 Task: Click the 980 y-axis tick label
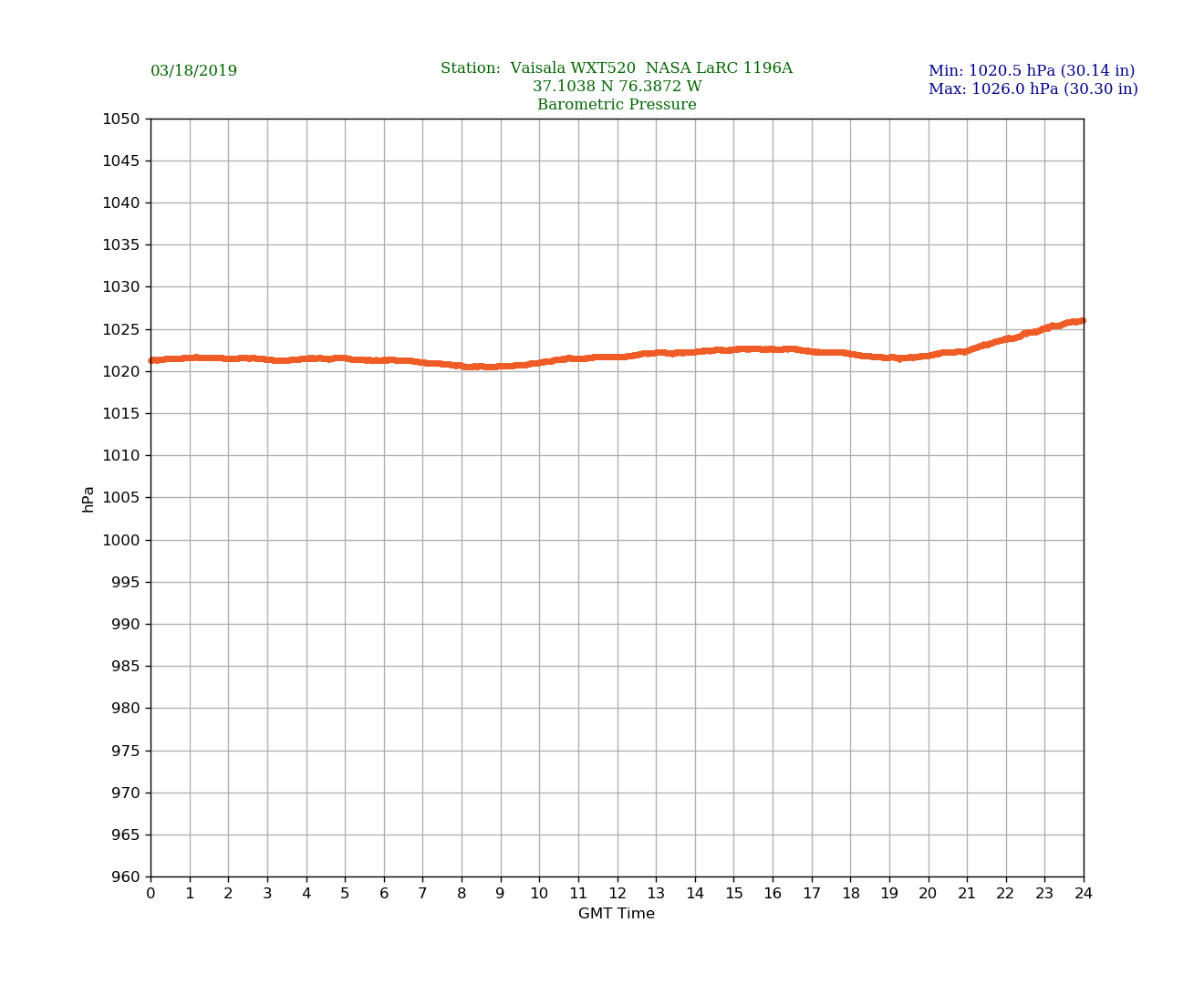pos(125,709)
